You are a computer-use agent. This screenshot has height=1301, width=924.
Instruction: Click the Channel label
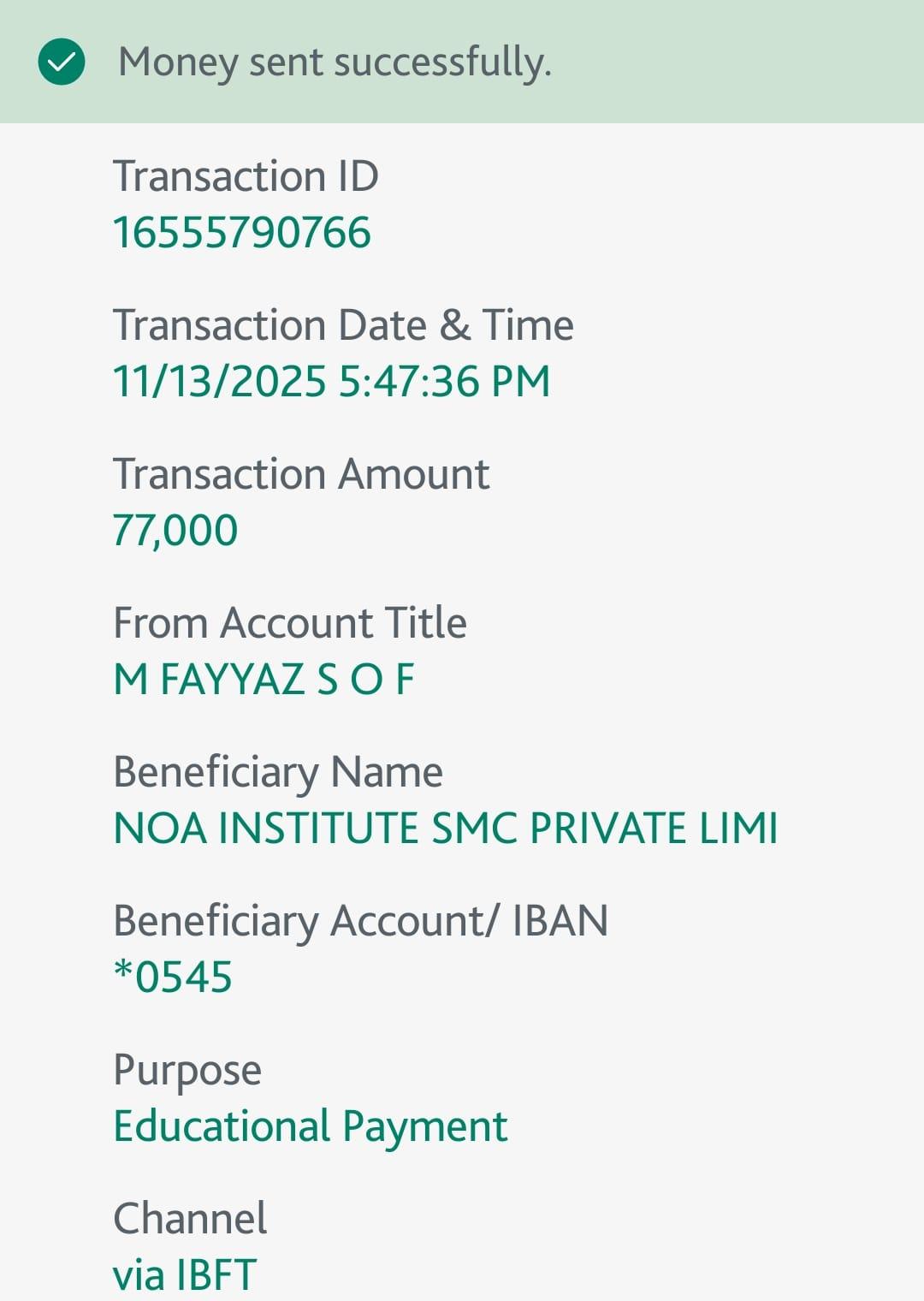tap(190, 1219)
